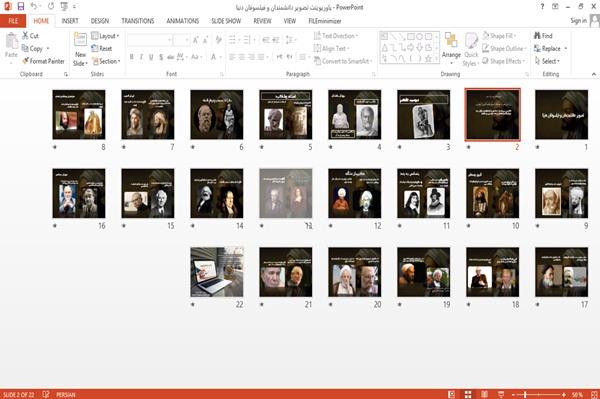Image resolution: width=600 pixels, height=399 pixels.
Task: Collapse the ribbon with the chevron
Action: click(594, 74)
